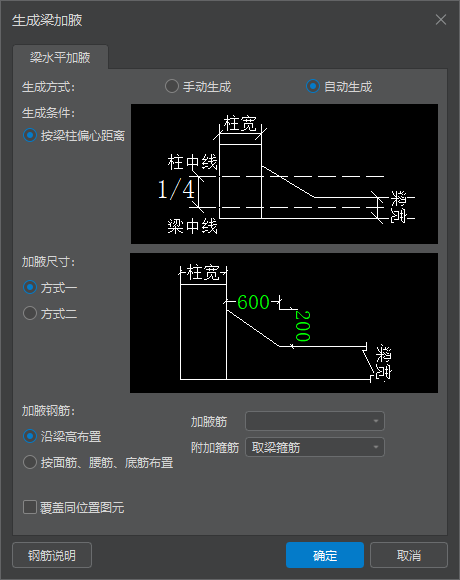Choose 按梁柱偏心距离 generation condition
This screenshot has height=580, width=460.
[x=74, y=135]
